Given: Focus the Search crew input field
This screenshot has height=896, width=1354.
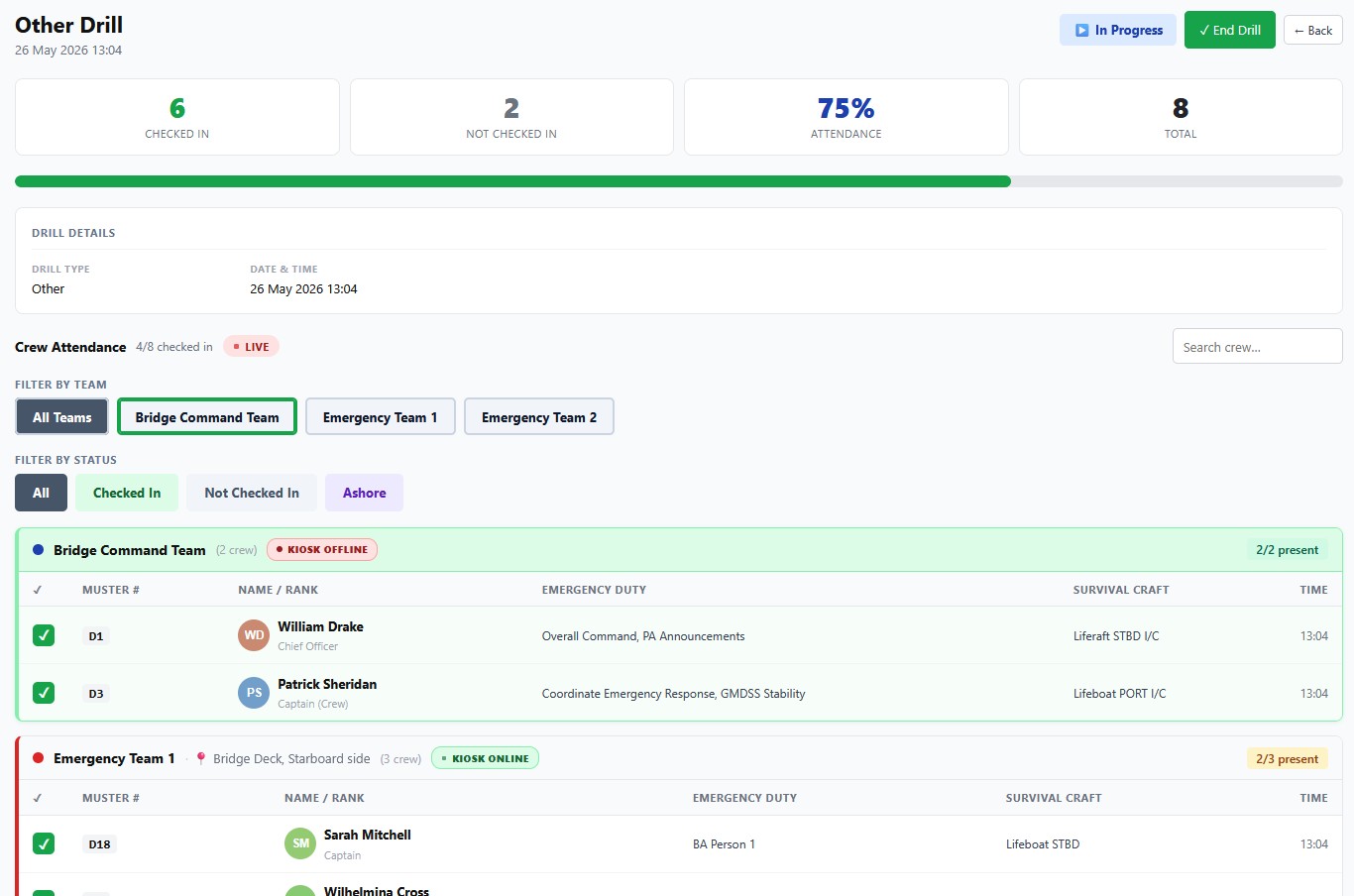Looking at the screenshot, I should pyautogui.click(x=1257, y=346).
